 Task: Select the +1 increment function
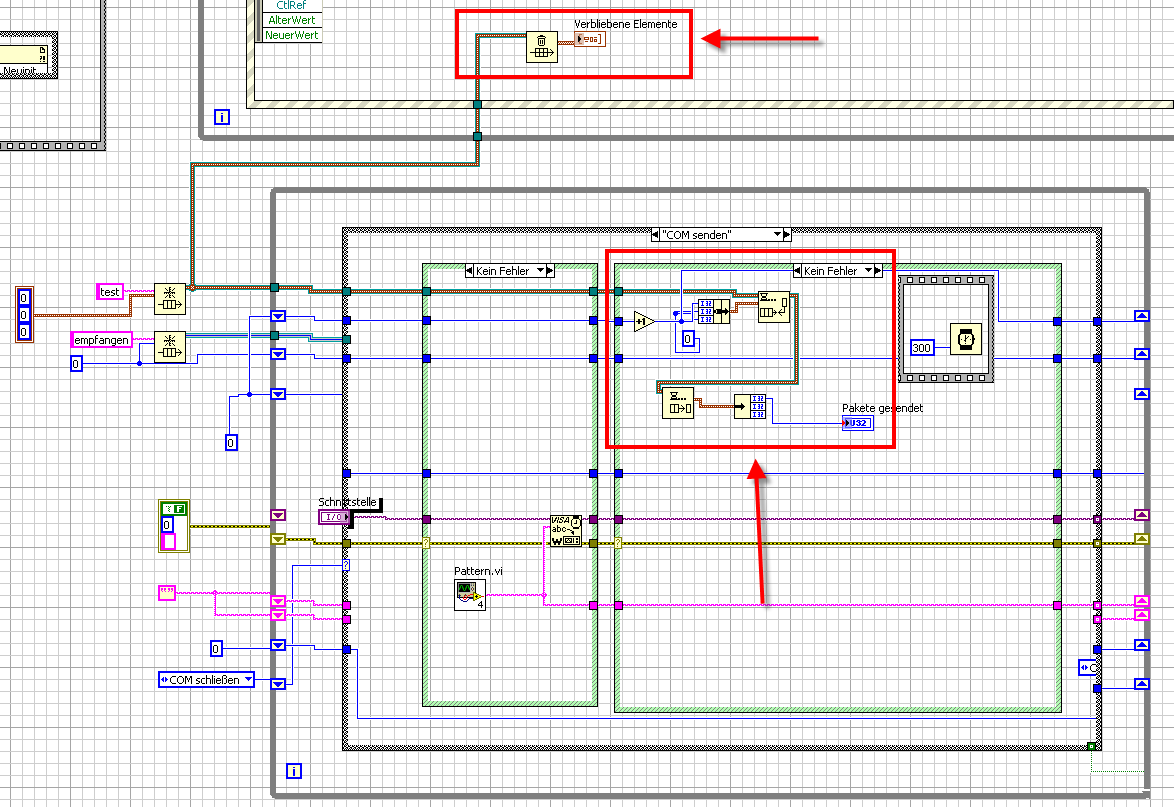click(x=644, y=322)
